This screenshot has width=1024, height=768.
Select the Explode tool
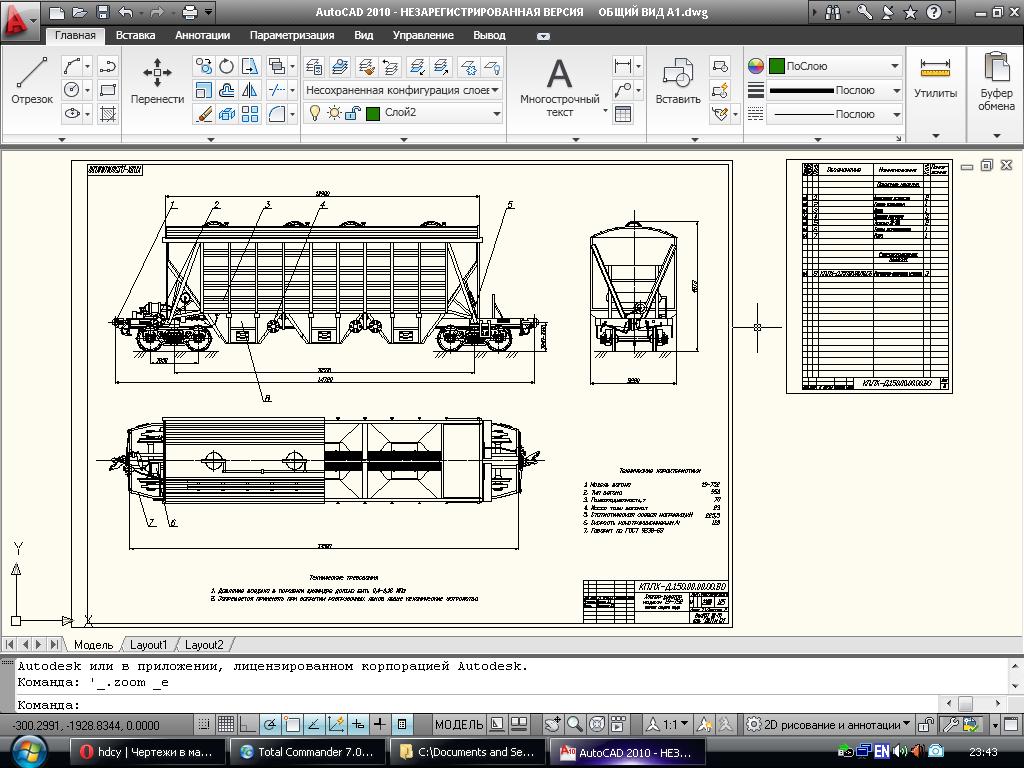[x=227, y=114]
